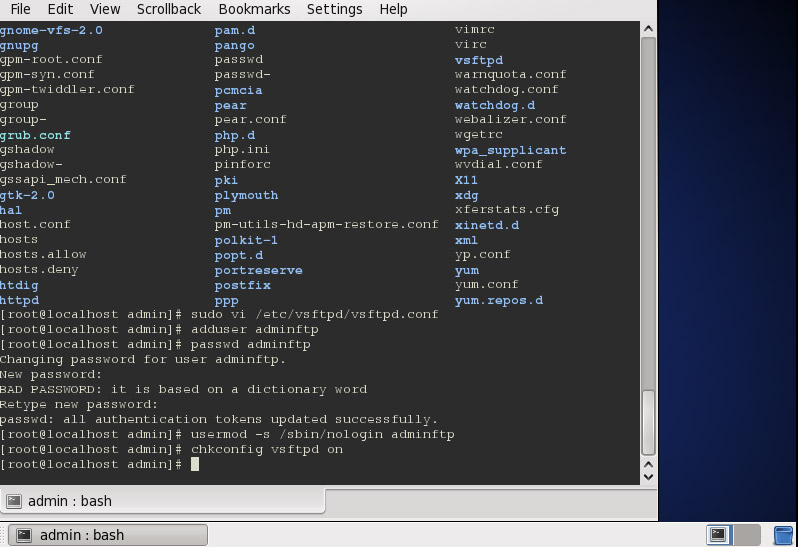Click the lower scroll-up arrow near scrollbar bottom
The height and width of the screenshot is (547, 798).
pos(648,464)
